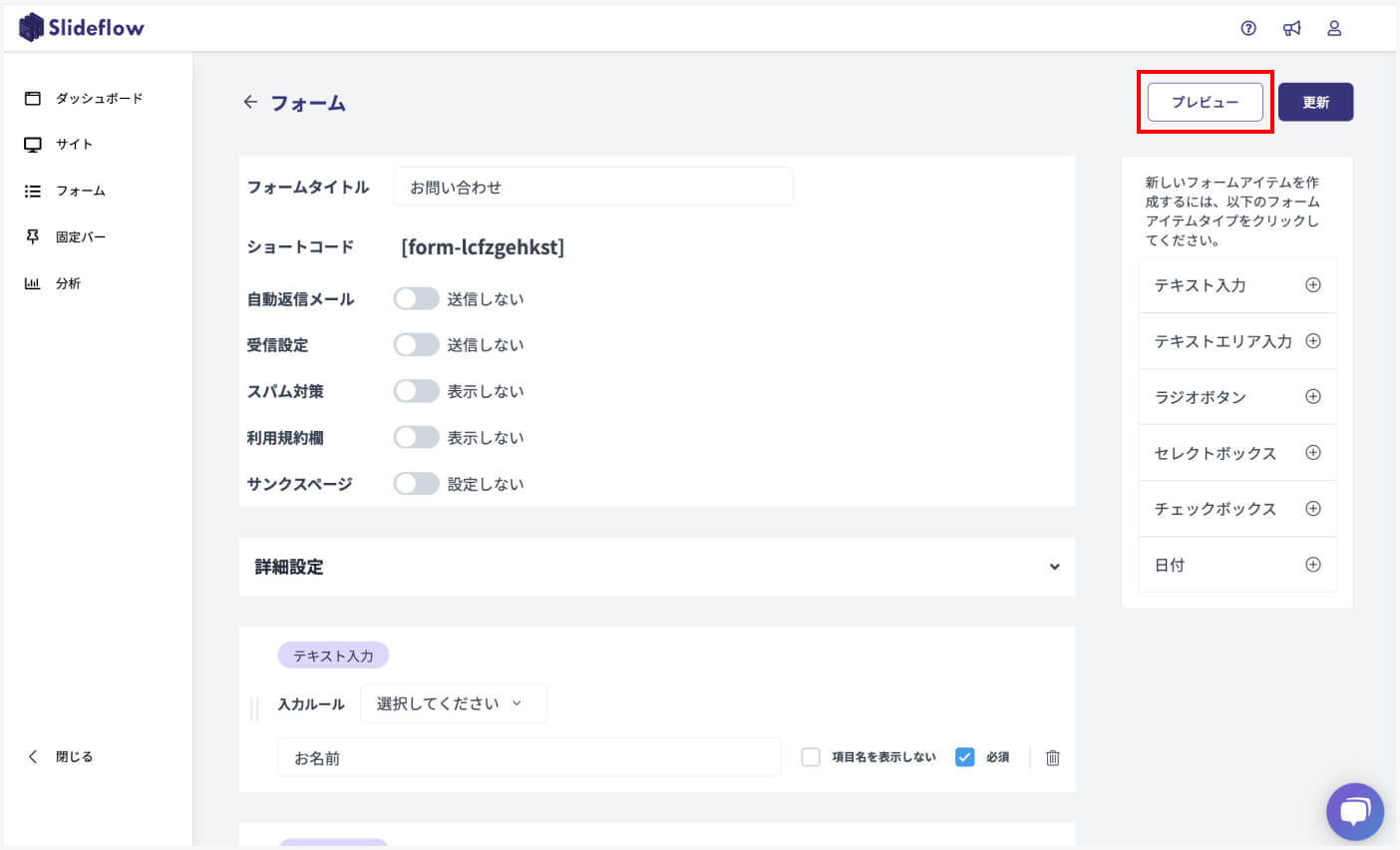Open the help icon in the top bar
This screenshot has height=850, width=1400.
(x=1248, y=28)
